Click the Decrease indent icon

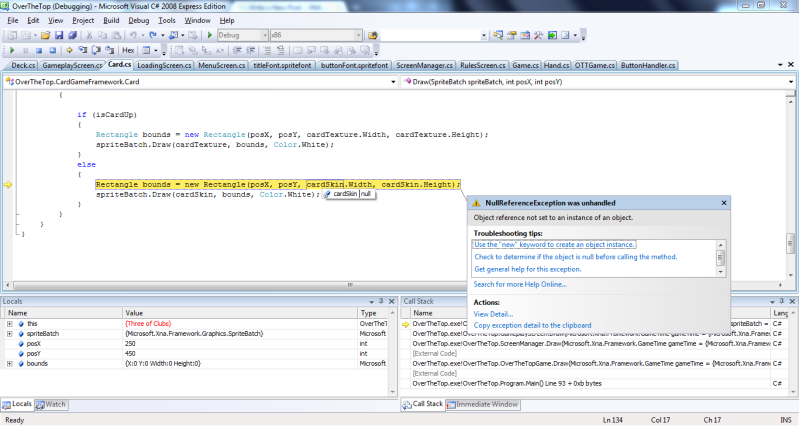(x=237, y=50)
